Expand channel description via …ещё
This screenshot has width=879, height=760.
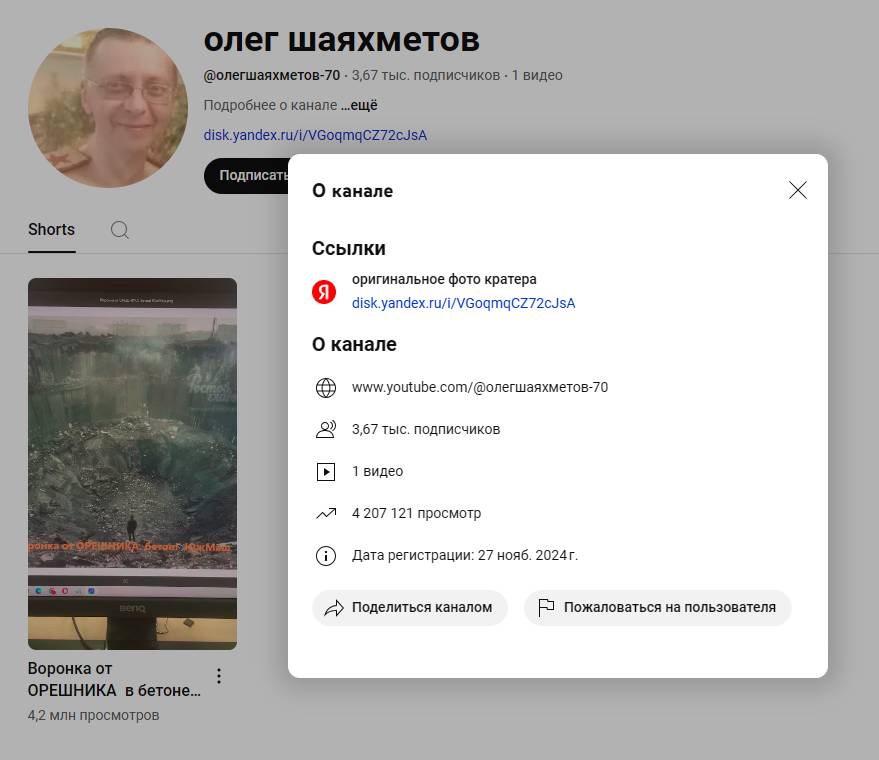coord(359,105)
